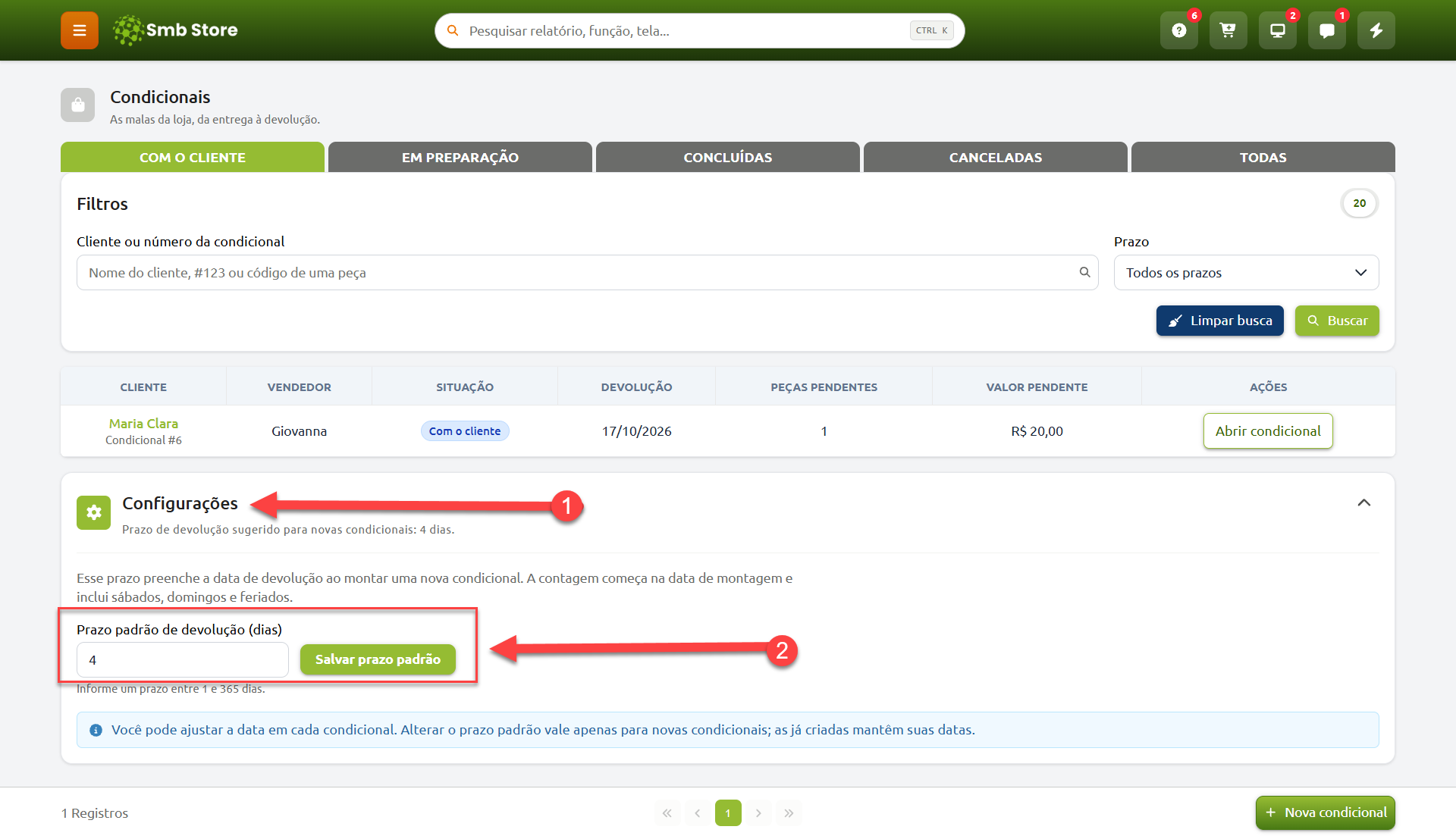The image size is (1456, 839).
Task: Select page 1 in pagination
Action: coord(728,813)
